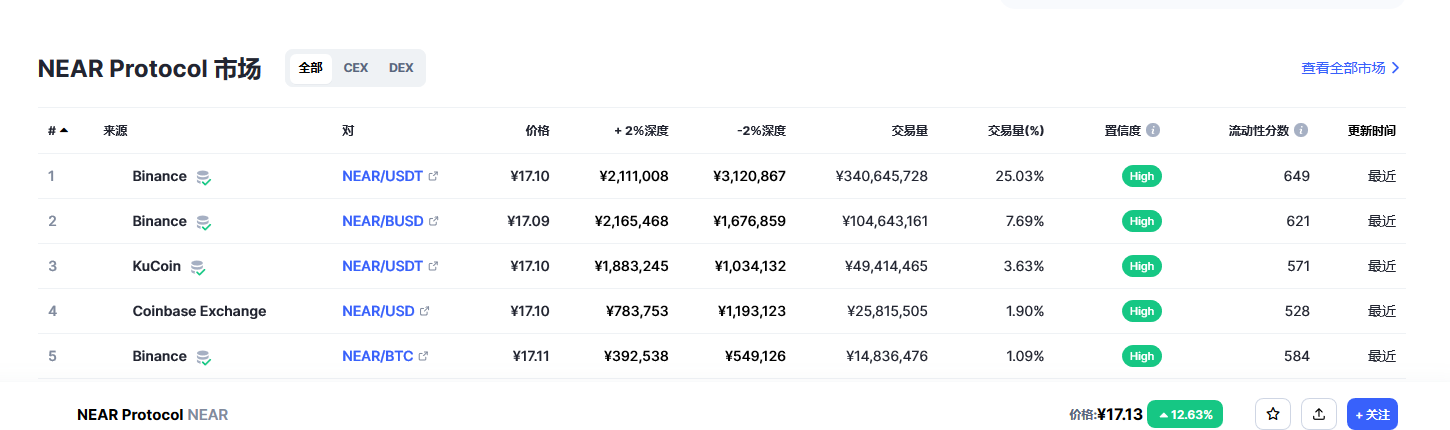This screenshot has height=430, width=1450.
Task: Click external link icon beside NEAR/BUSD
Action: point(433,221)
